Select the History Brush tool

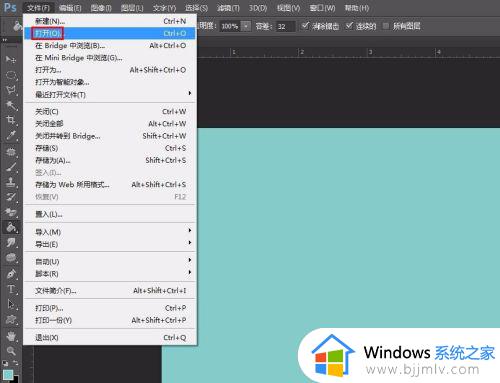tap(11, 197)
